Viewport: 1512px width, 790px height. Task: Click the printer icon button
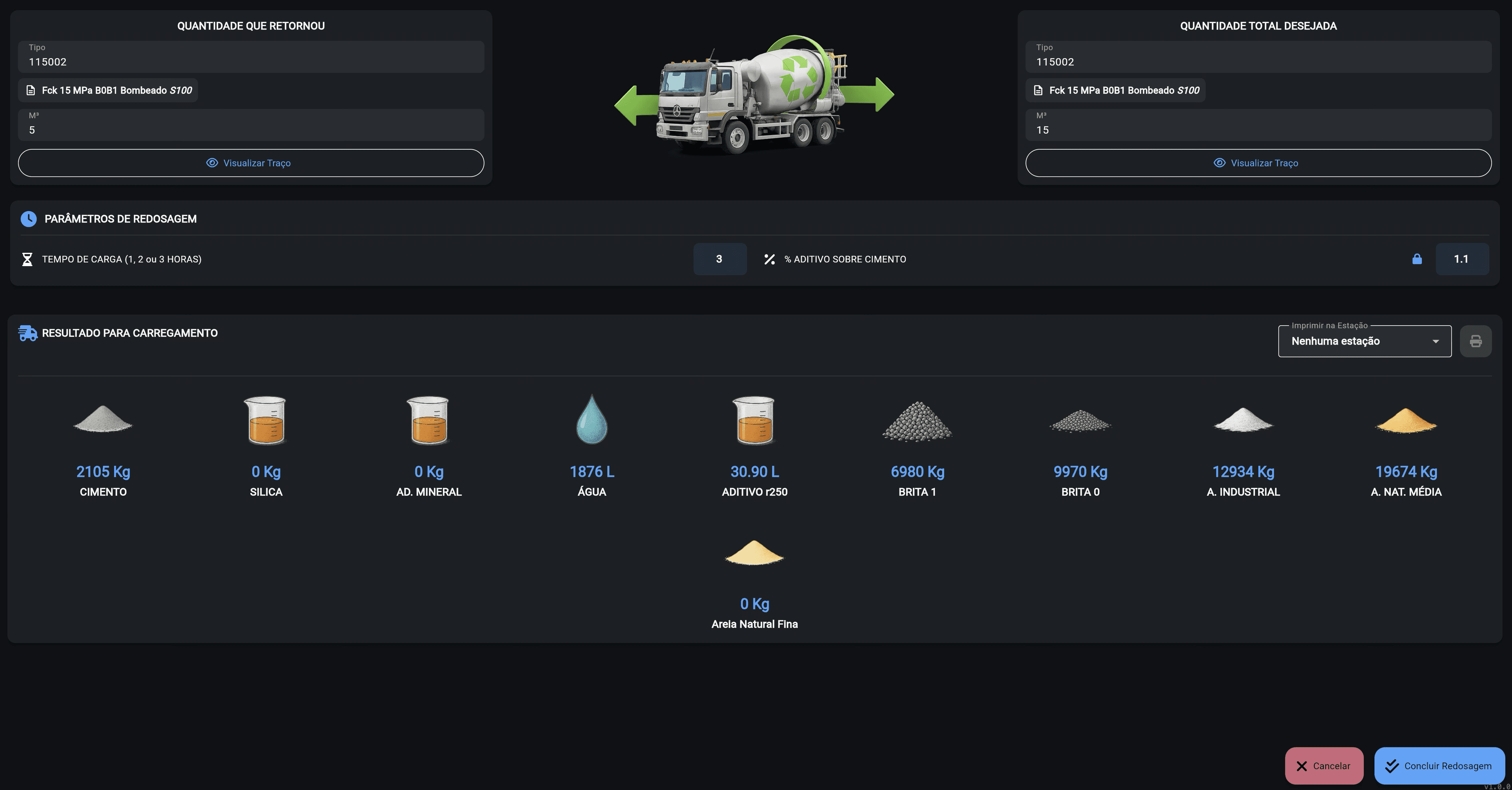pyautogui.click(x=1476, y=341)
